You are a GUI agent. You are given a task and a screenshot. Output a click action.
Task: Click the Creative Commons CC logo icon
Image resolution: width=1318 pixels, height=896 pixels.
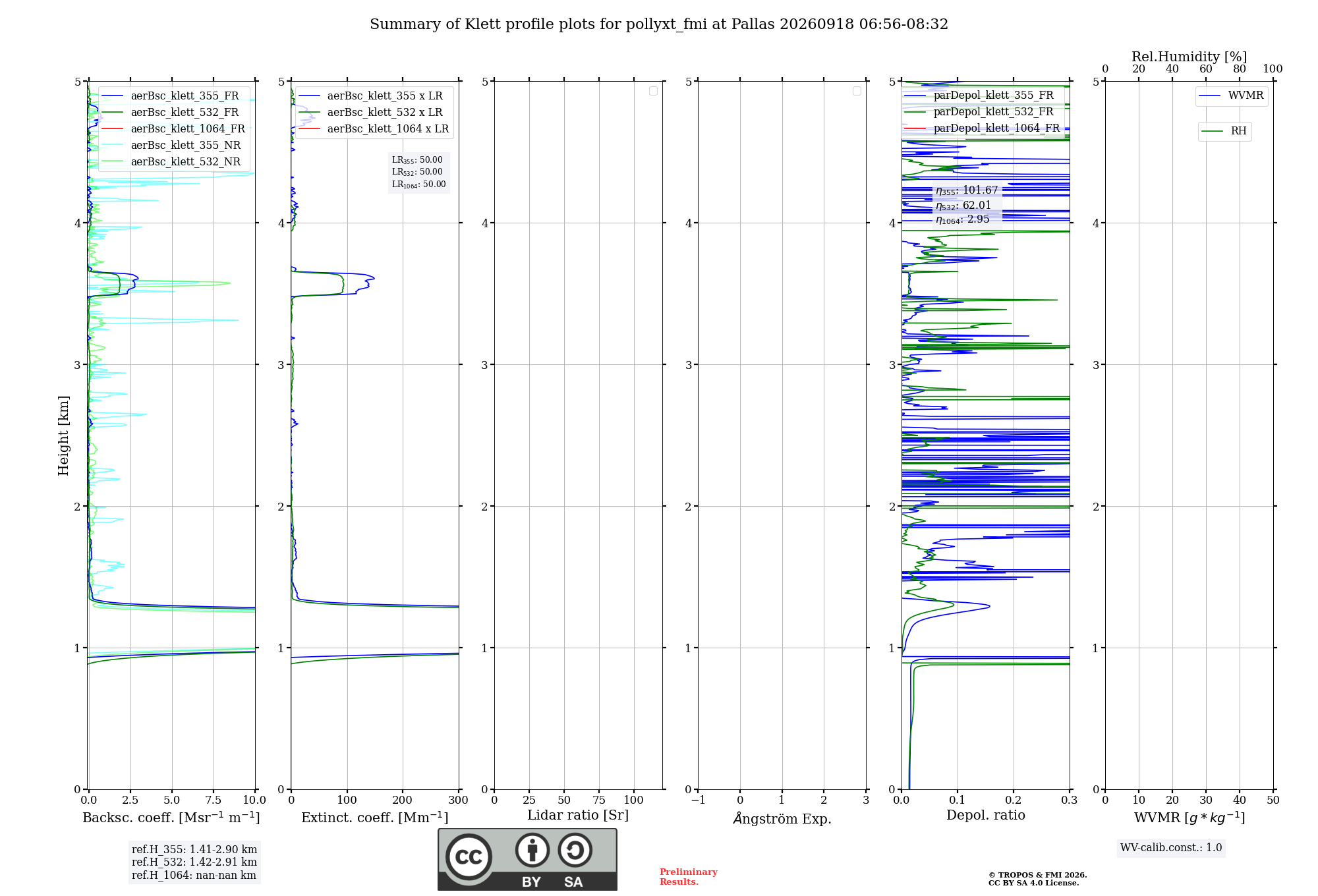pos(469,856)
